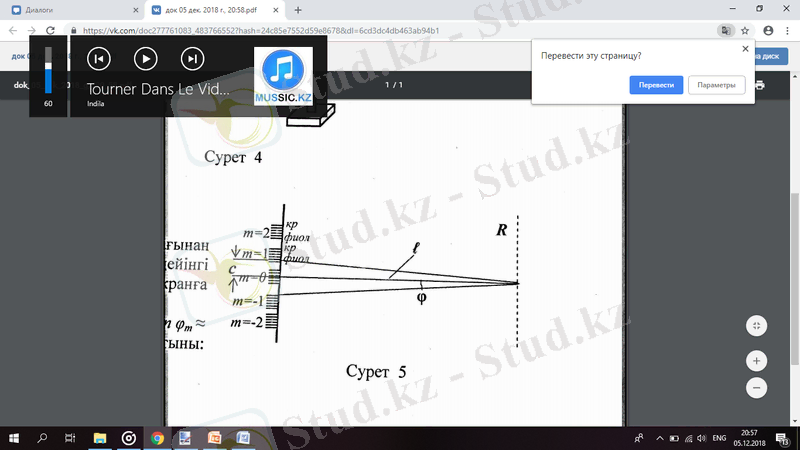Click the m=-2 label in diagram
Screen dimensions: 800x450
pos(247,322)
